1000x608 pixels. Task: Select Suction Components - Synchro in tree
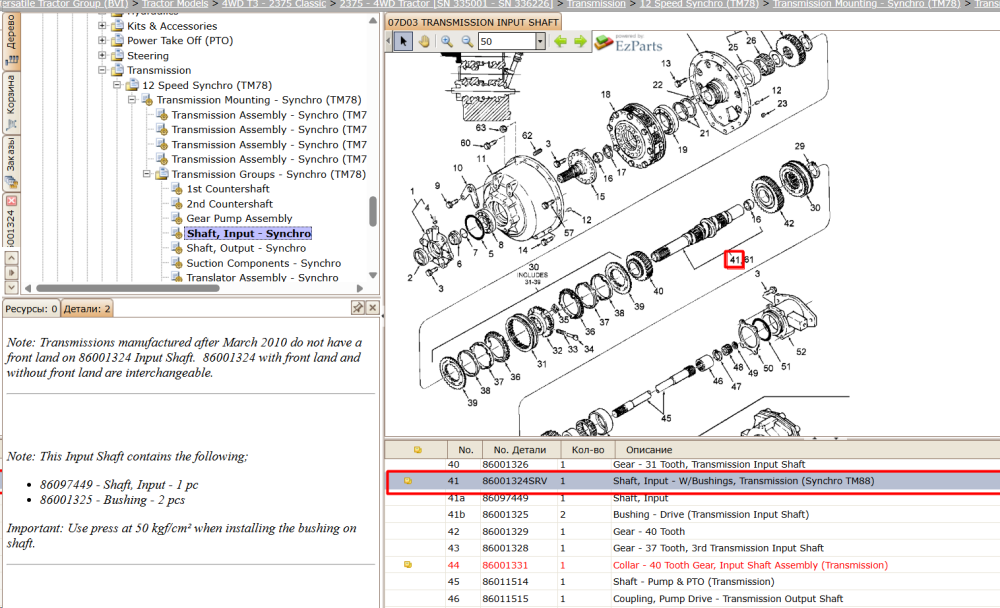(263, 263)
